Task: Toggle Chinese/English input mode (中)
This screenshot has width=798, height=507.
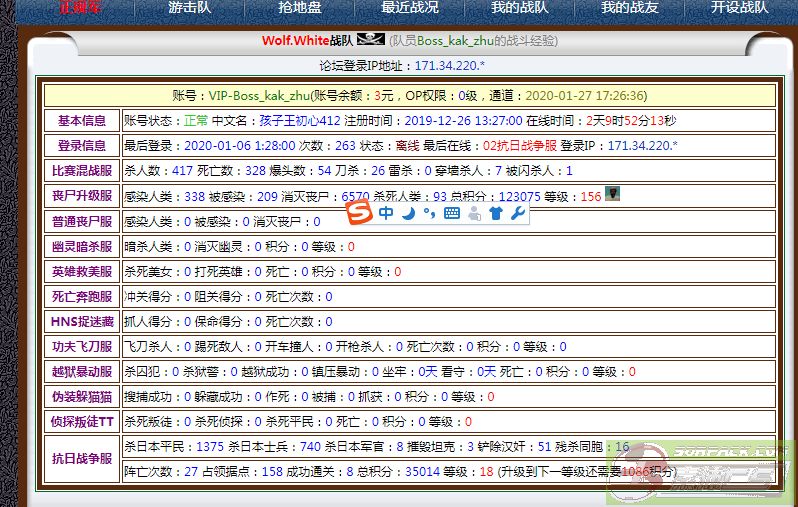Action: [x=385, y=213]
